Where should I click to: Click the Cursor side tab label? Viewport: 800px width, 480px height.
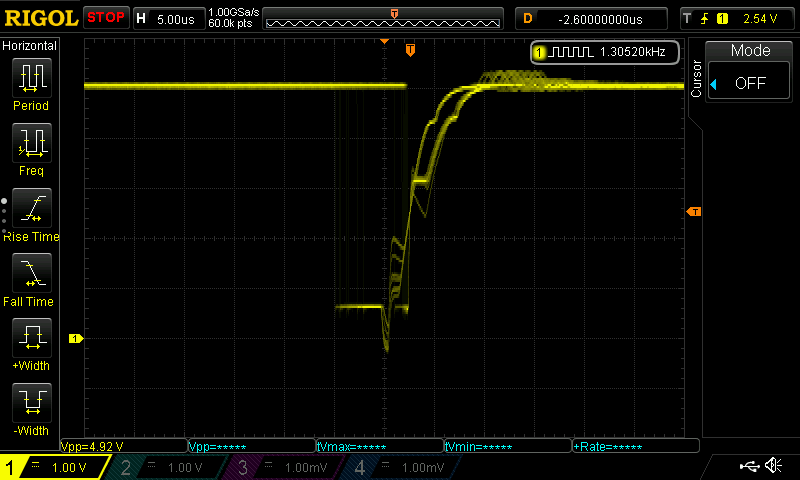click(696, 79)
